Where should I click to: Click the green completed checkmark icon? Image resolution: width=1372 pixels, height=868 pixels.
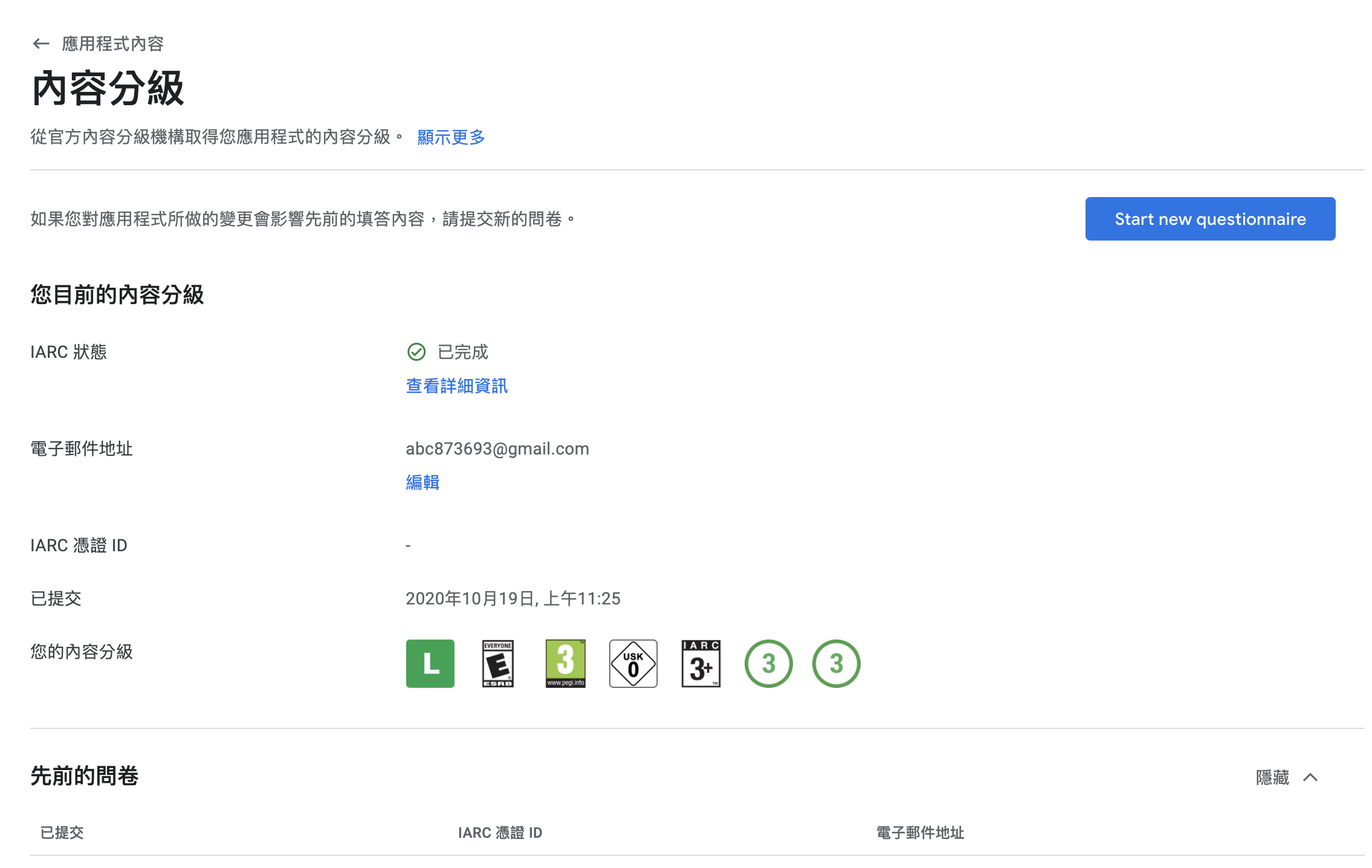416,352
